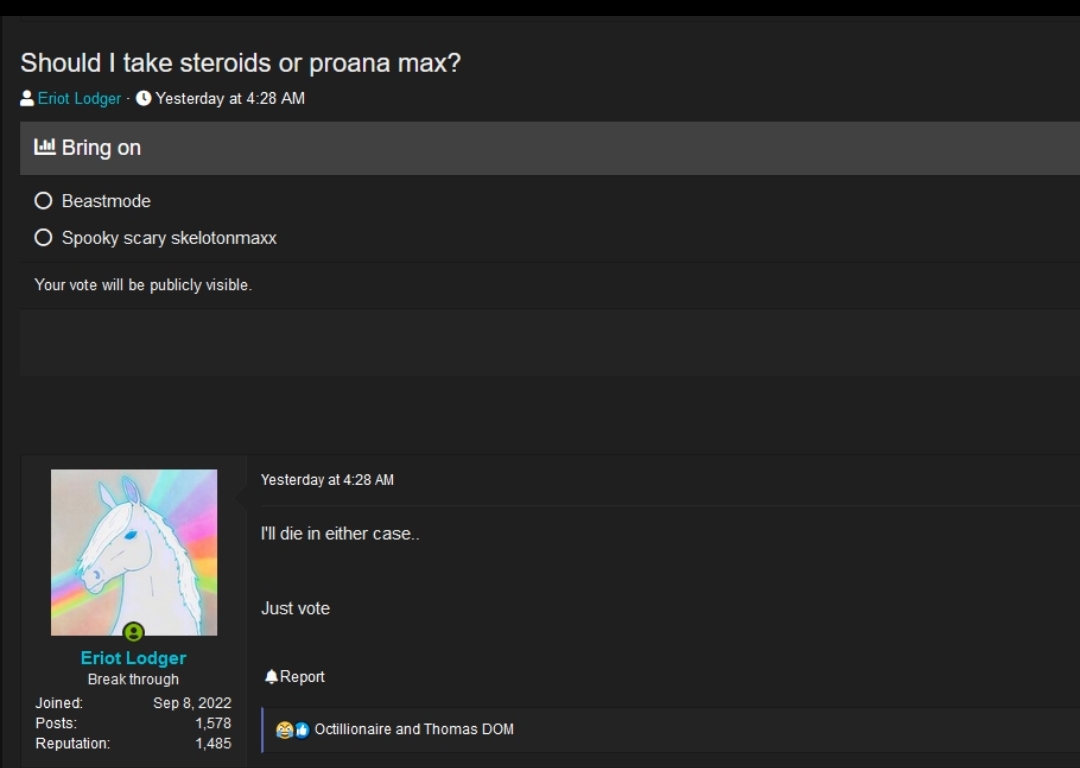The image size is (1080, 768).
Task: Click the bell icon next to Report
Action: point(271,677)
